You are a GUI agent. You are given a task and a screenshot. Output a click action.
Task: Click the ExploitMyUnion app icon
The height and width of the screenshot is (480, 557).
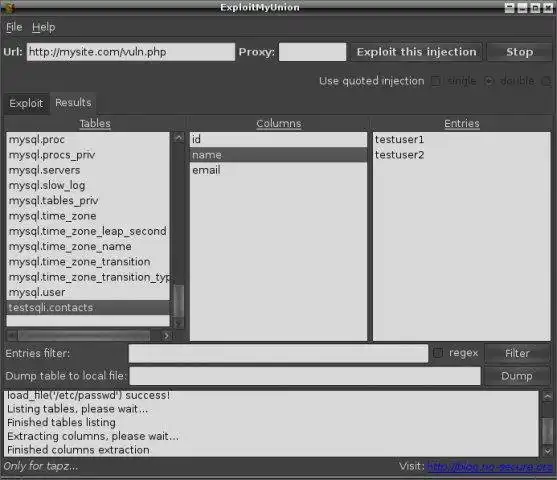coord(8,7)
